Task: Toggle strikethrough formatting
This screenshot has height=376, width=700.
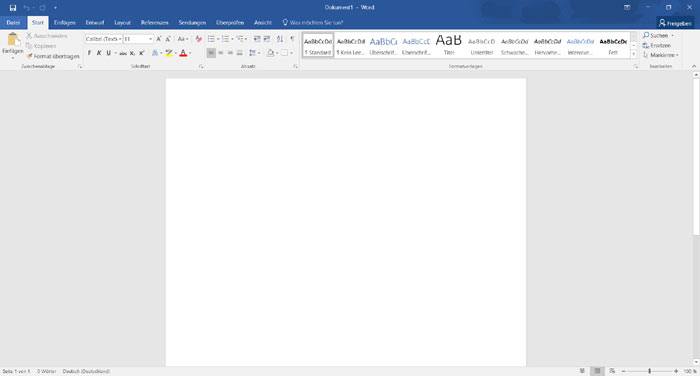Action: [x=123, y=53]
